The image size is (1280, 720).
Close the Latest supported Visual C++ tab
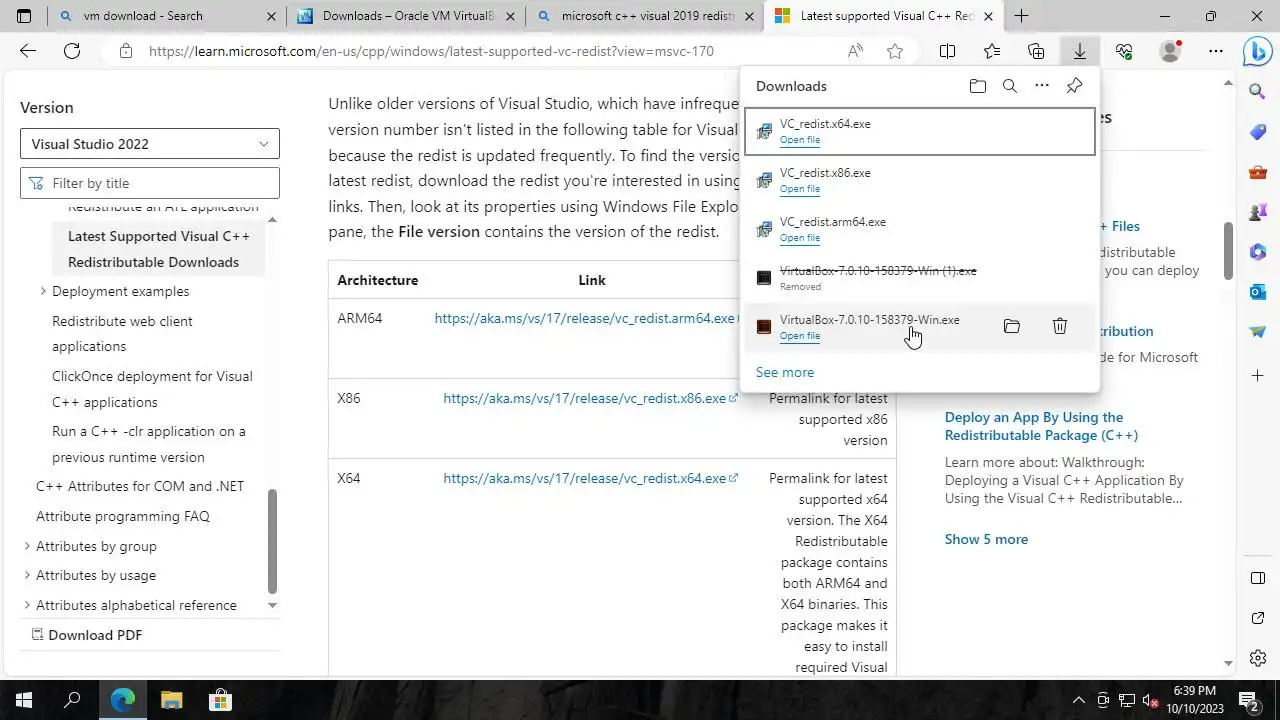click(x=990, y=16)
